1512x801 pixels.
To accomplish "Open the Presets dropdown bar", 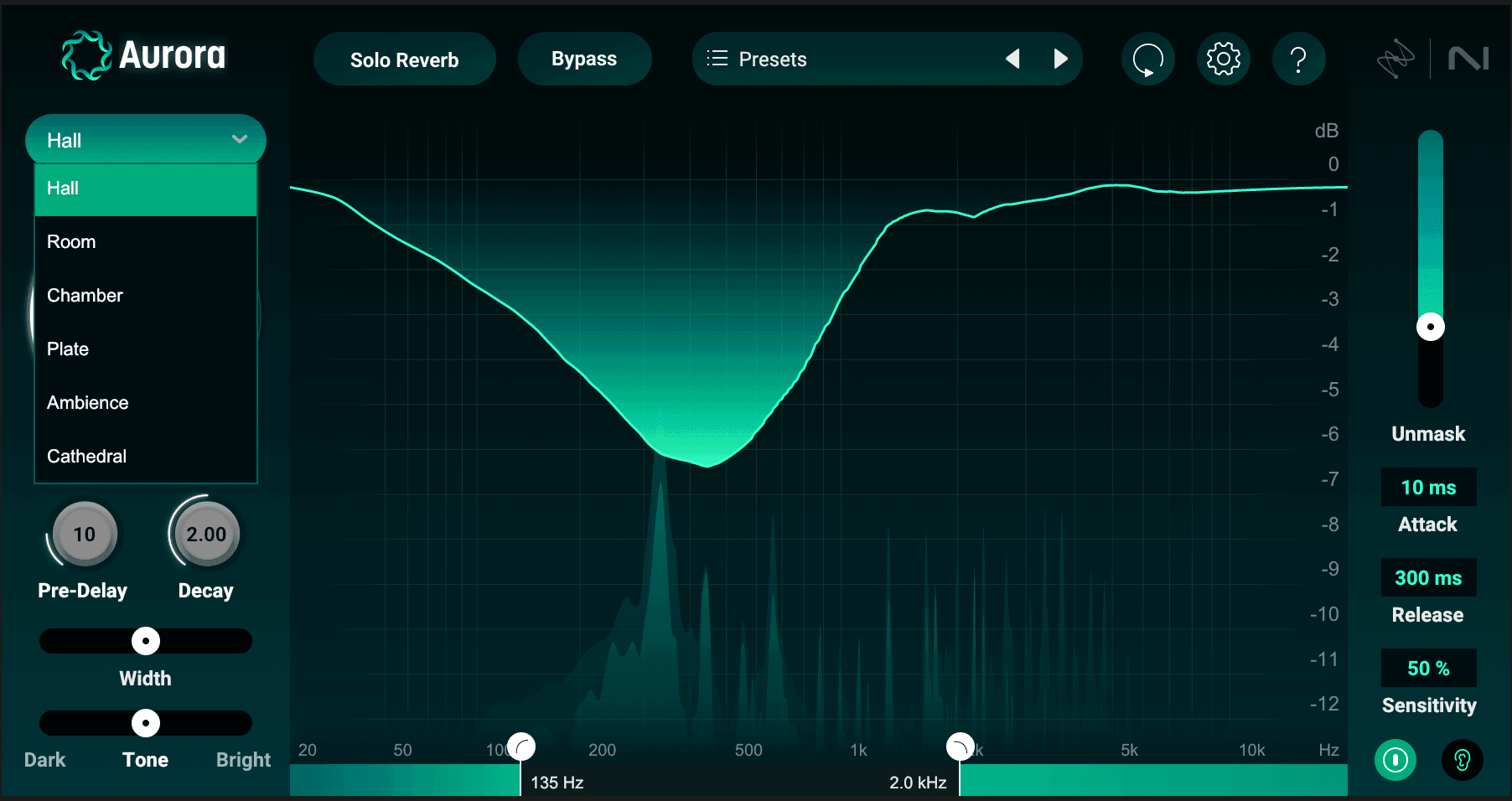I will (x=887, y=59).
